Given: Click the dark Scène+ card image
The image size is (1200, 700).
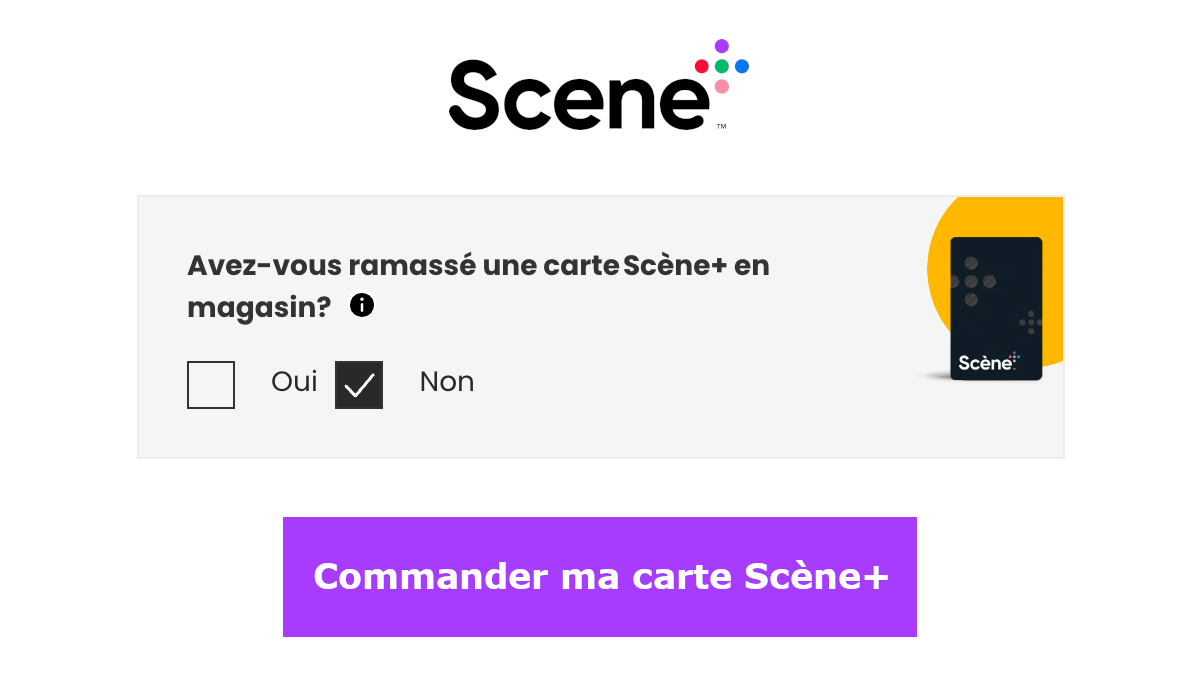Looking at the screenshot, I should point(996,308).
